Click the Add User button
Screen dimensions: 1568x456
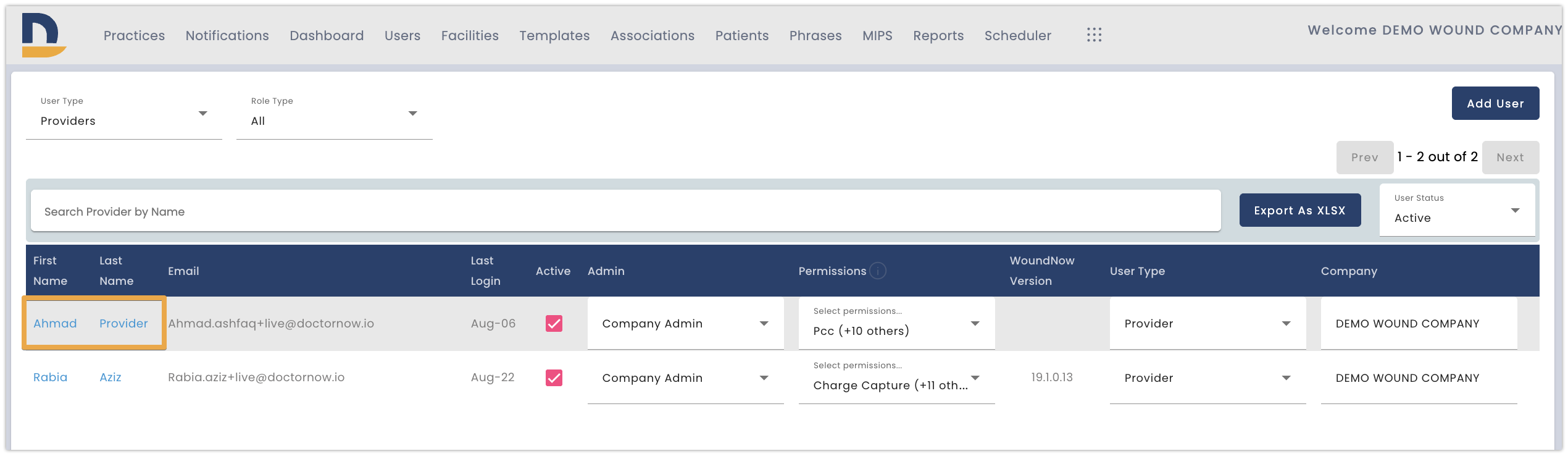[1495, 103]
